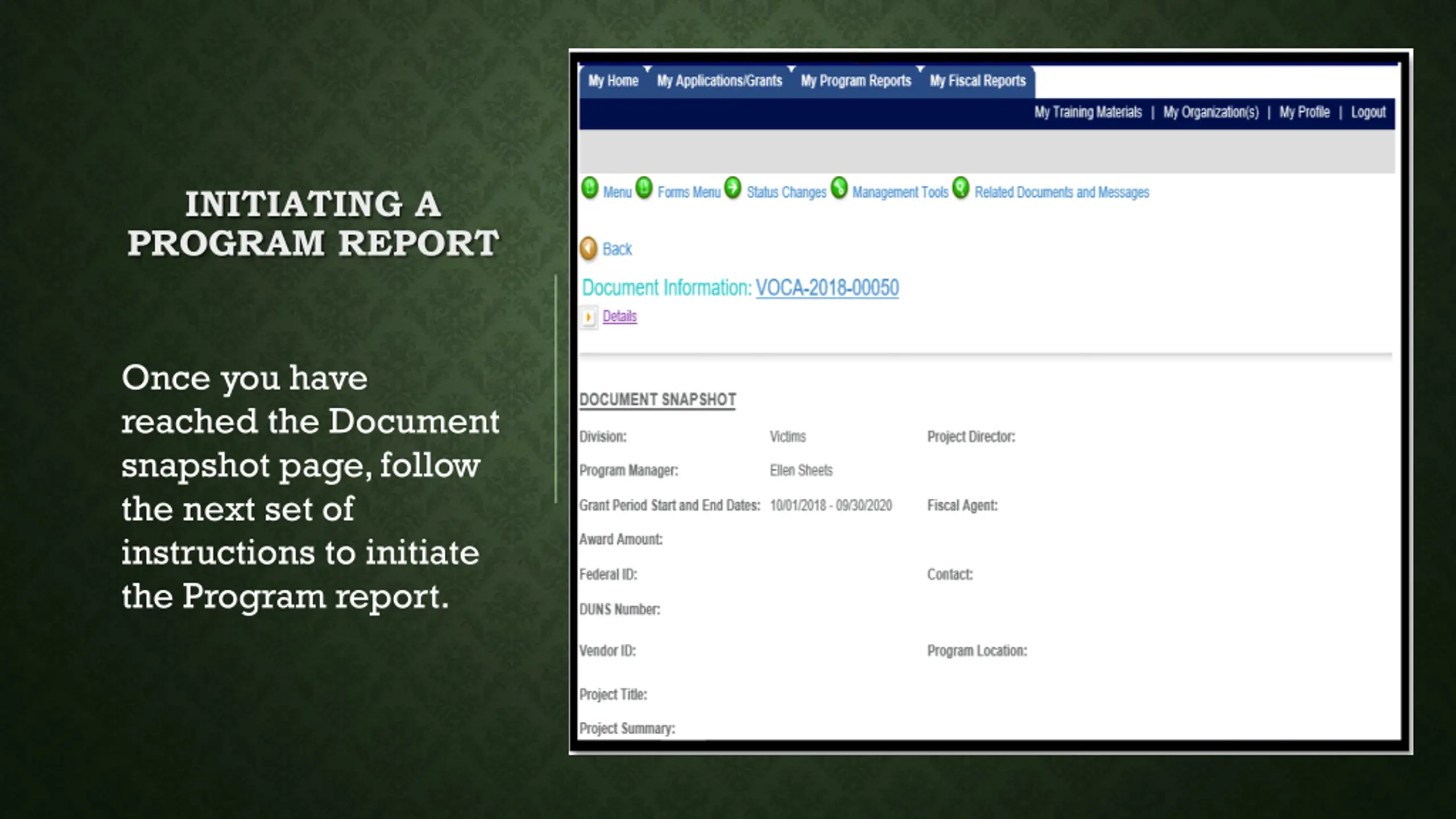Click the Fiscal Agent label

(962, 506)
